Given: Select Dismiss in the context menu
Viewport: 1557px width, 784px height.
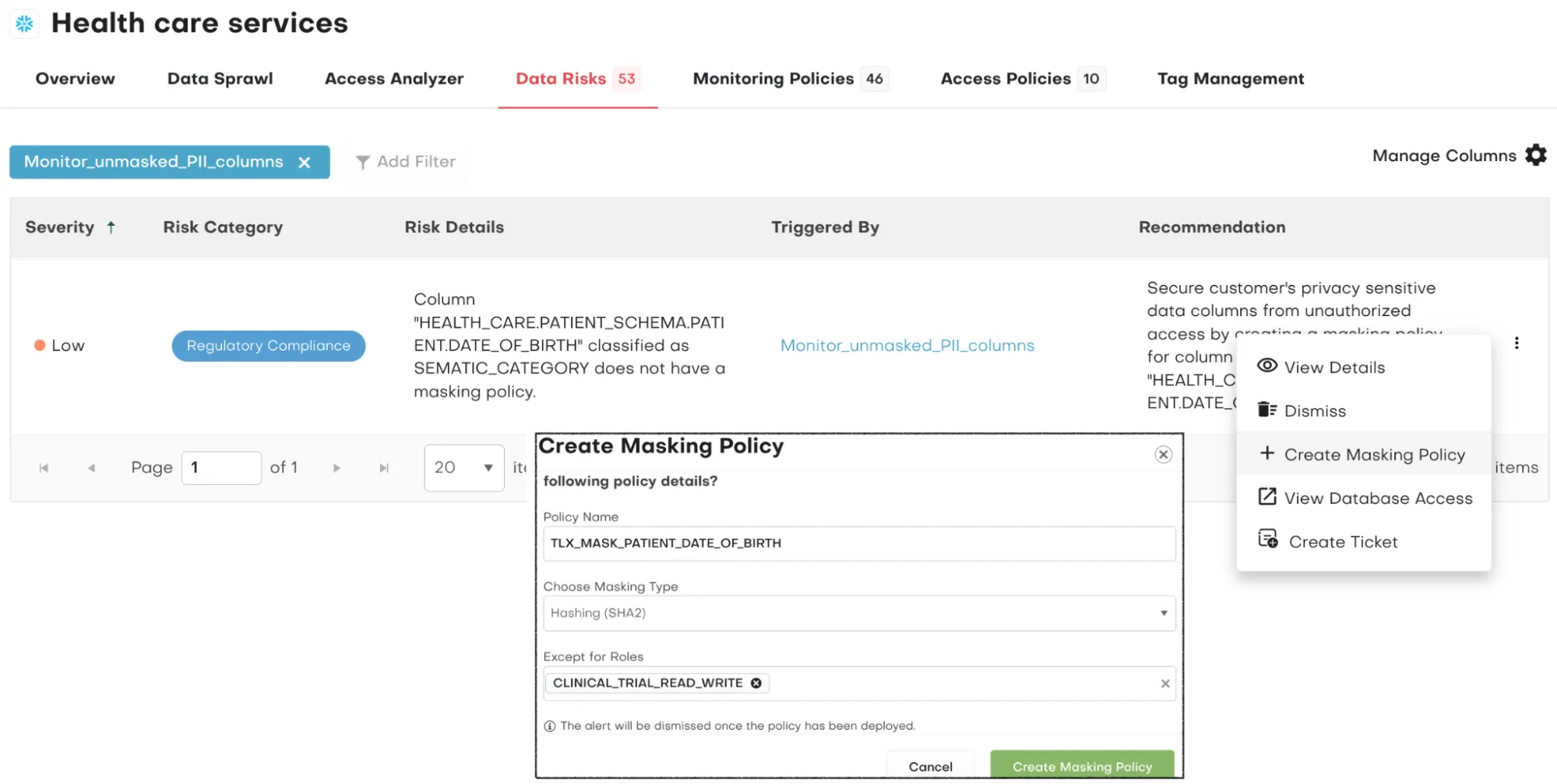Looking at the screenshot, I should (x=1363, y=410).
